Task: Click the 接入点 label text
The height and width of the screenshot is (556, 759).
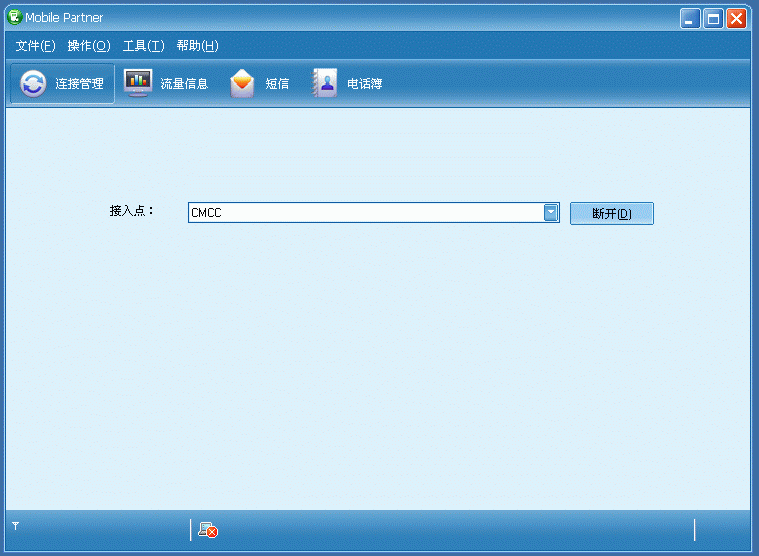Action: pos(131,212)
